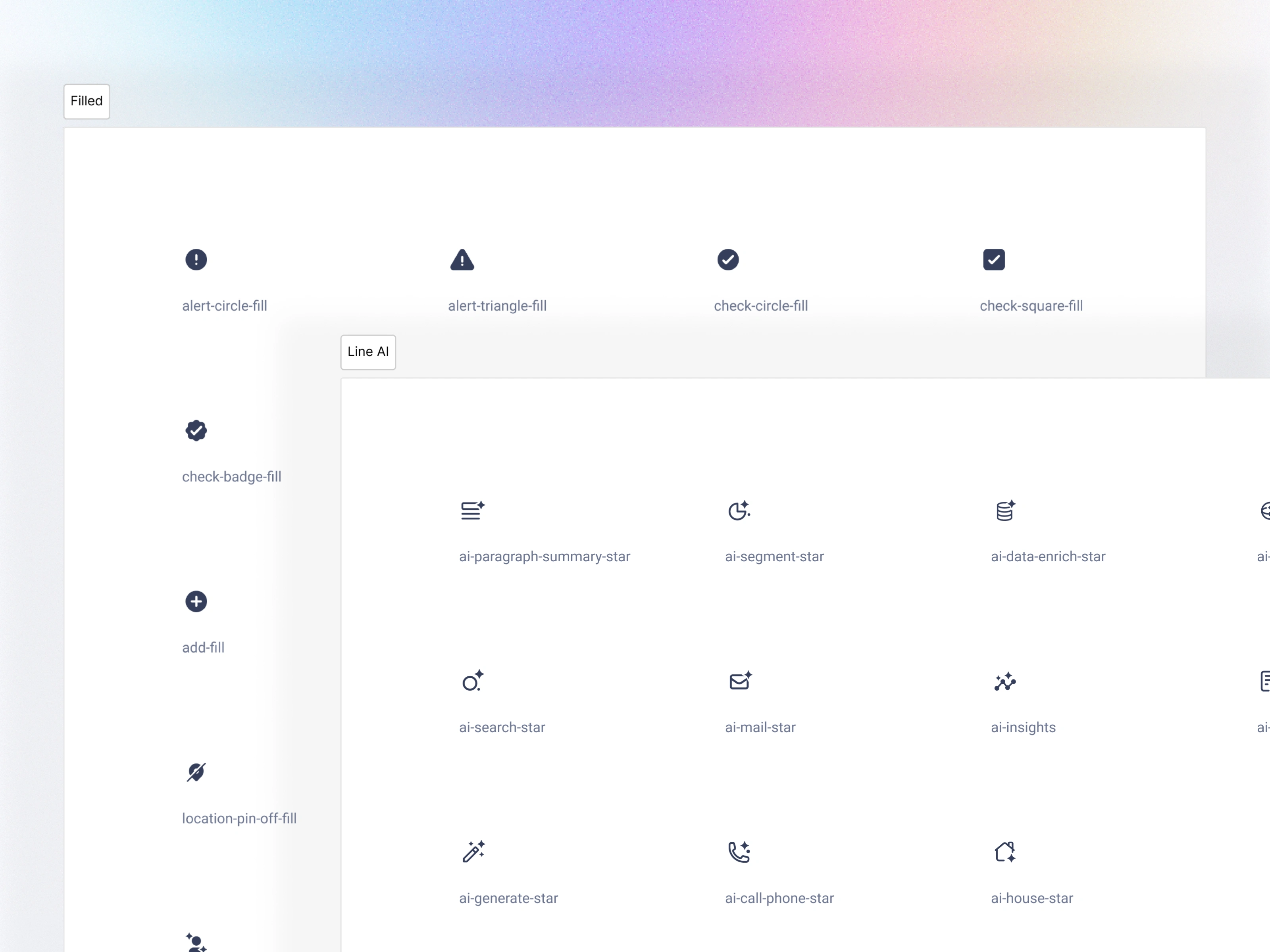This screenshot has height=952, width=1270.
Task: Select the ai-insights chart icon
Action: pyautogui.click(x=1005, y=681)
